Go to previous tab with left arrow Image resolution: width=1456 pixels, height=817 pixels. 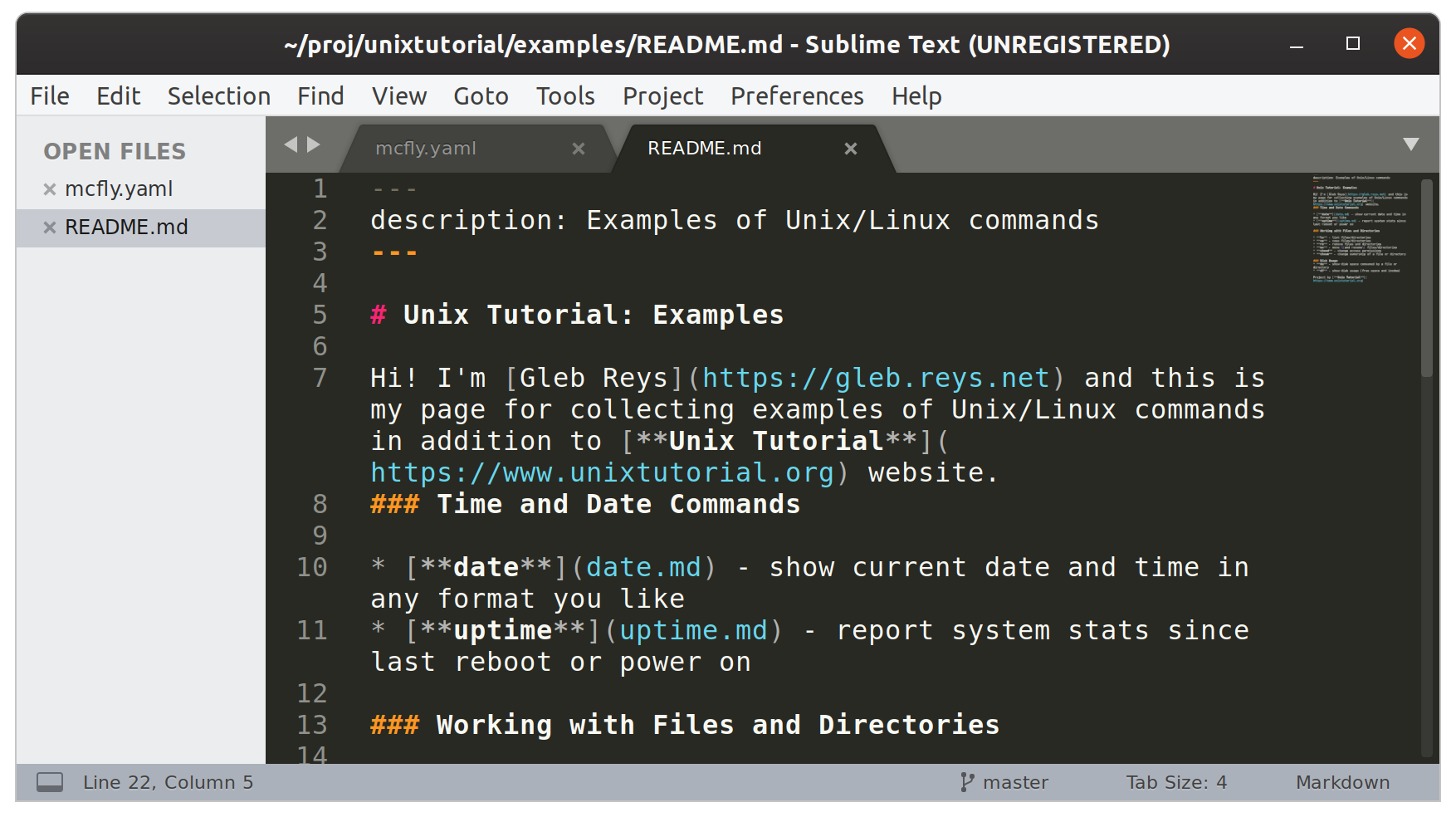[291, 144]
